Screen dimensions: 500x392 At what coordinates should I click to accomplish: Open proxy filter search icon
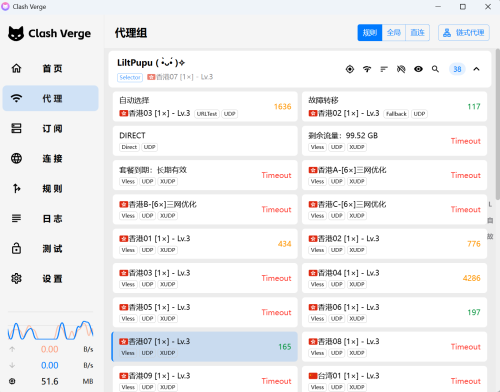click(435, 69)
